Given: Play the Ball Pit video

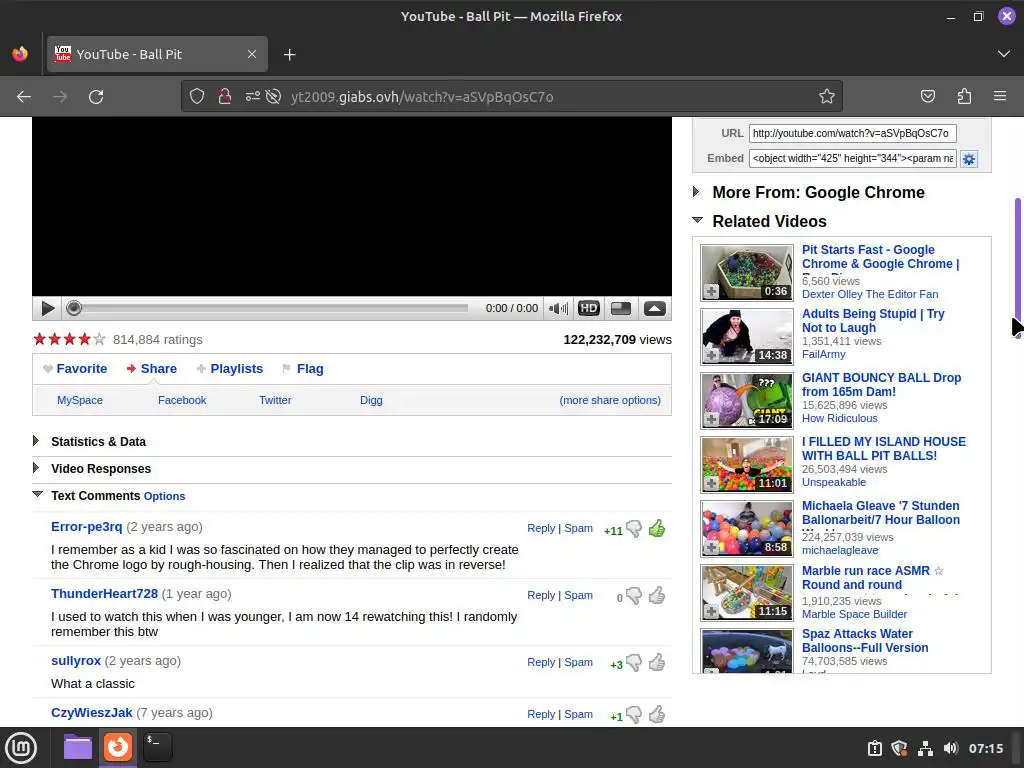Looking at the screenshot, I should point(47,308).
